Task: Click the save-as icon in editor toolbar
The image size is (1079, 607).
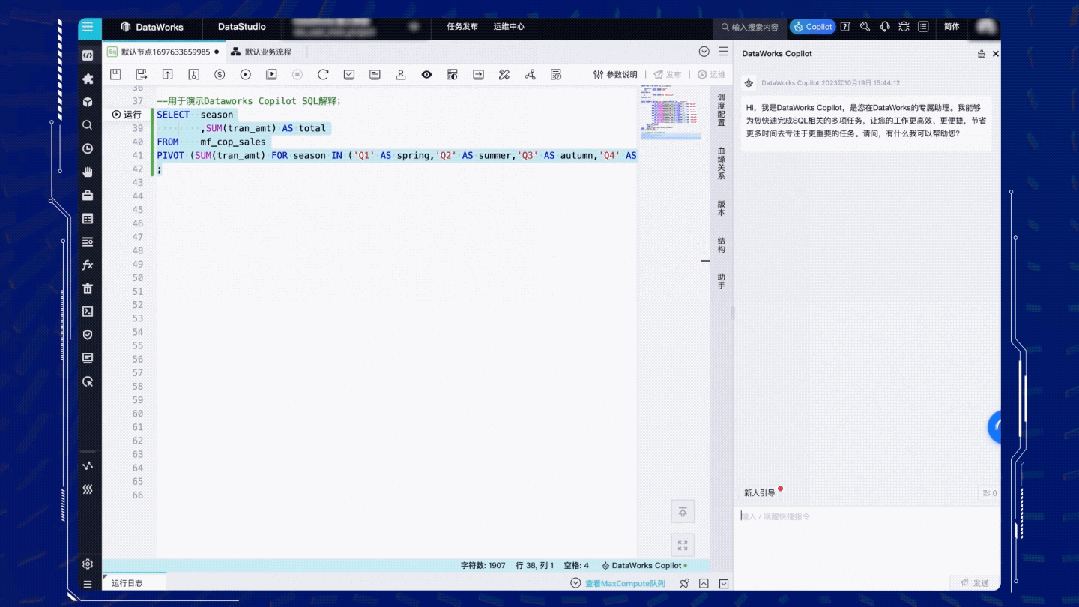Action: point(141,74)
